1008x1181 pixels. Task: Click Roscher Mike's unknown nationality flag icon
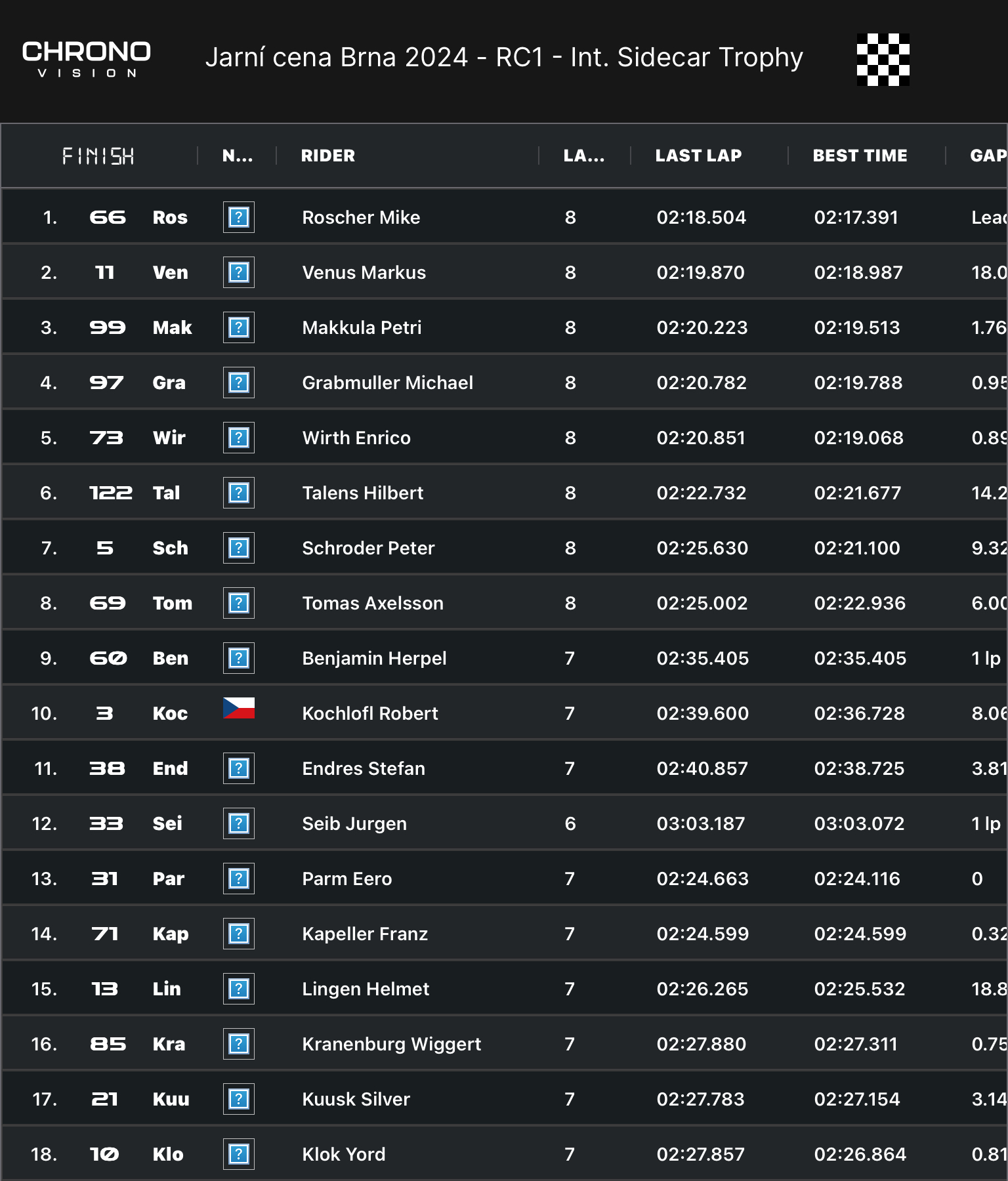(x=238, y=217)
